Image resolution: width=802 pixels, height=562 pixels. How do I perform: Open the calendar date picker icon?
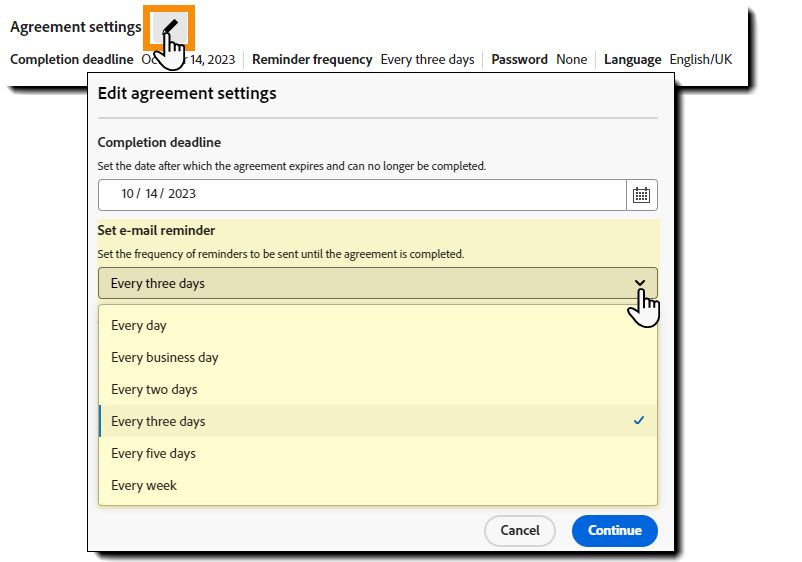(x=641, y=195)
